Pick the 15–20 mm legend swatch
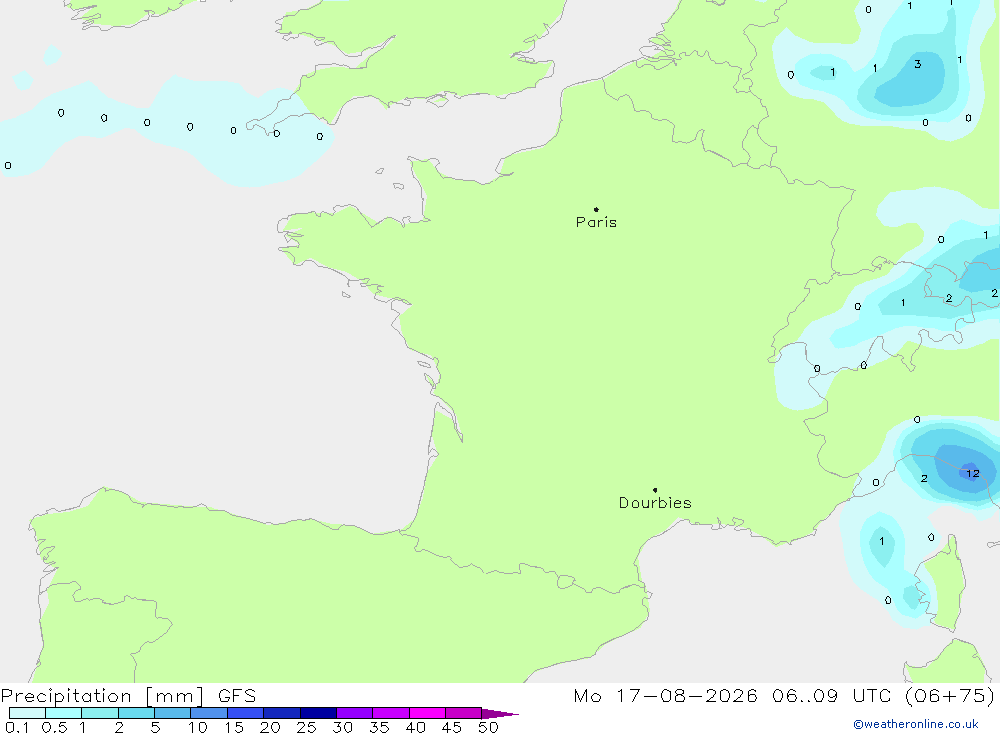 pos(245,713)
